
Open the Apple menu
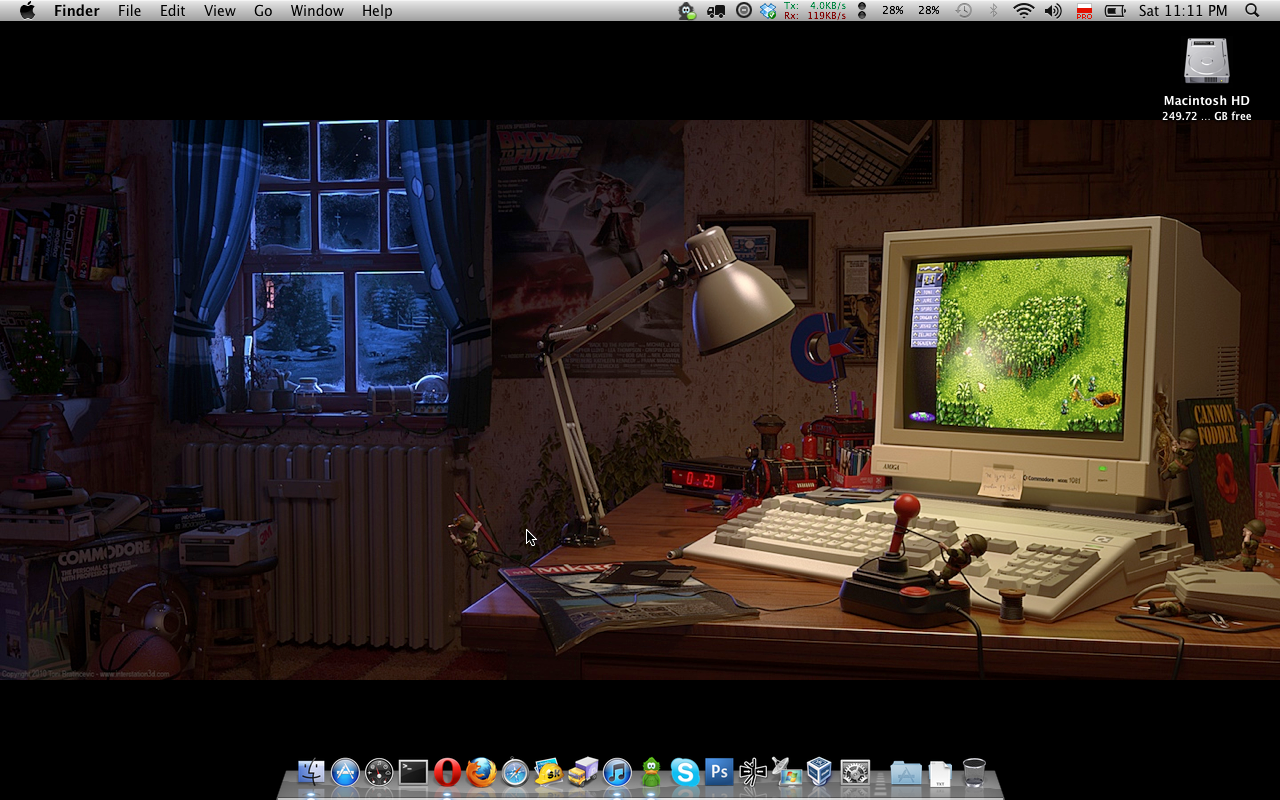[27, 11]
